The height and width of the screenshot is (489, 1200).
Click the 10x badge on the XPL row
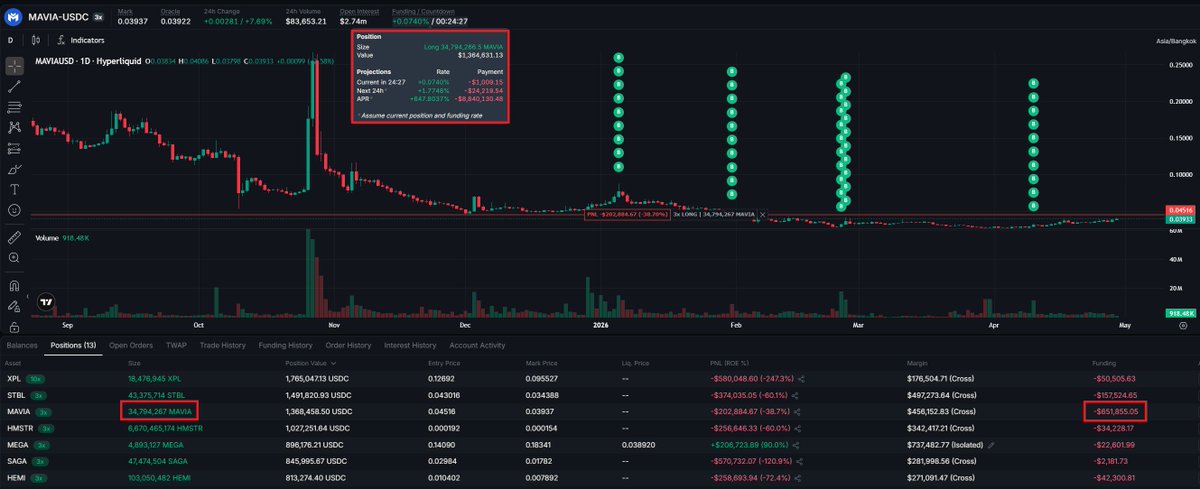[36, 380]
